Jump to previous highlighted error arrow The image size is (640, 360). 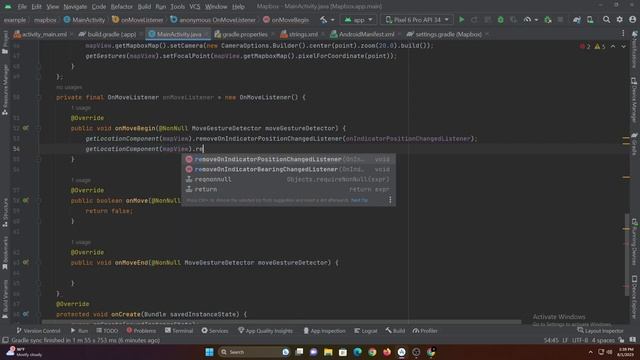(613, 47)
